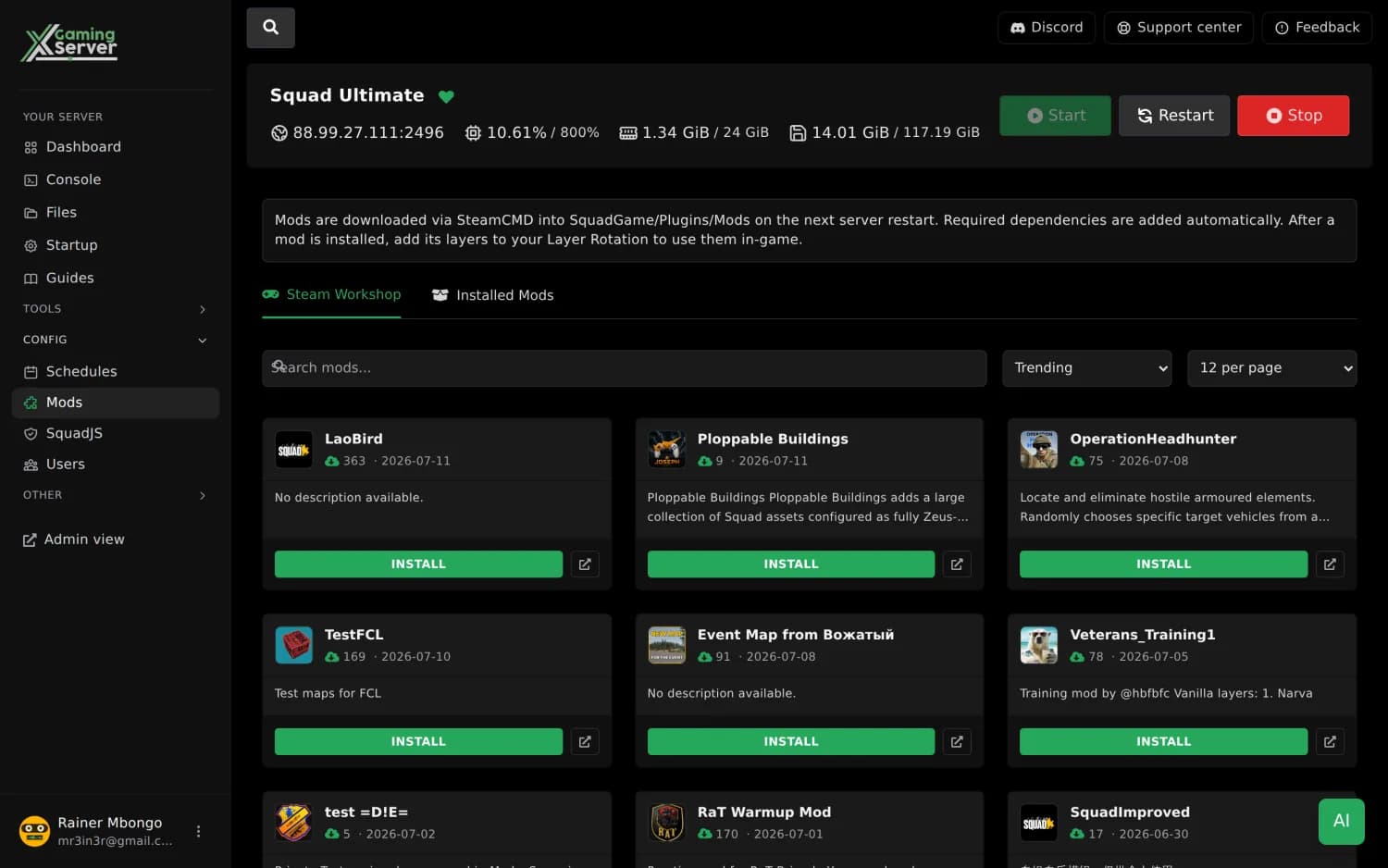Open external link for OperationHeadhunter mod

tap(1330, 564)
